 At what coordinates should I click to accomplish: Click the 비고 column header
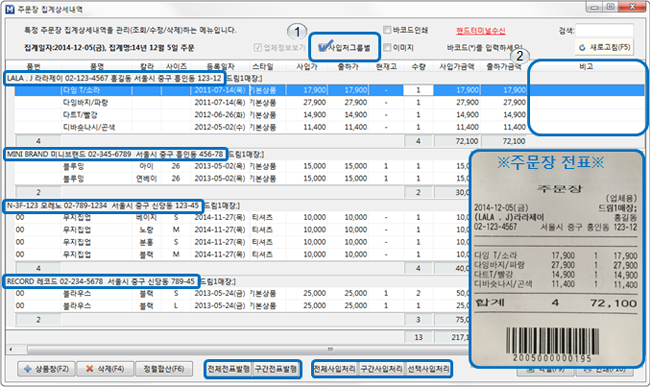(586, 66)
